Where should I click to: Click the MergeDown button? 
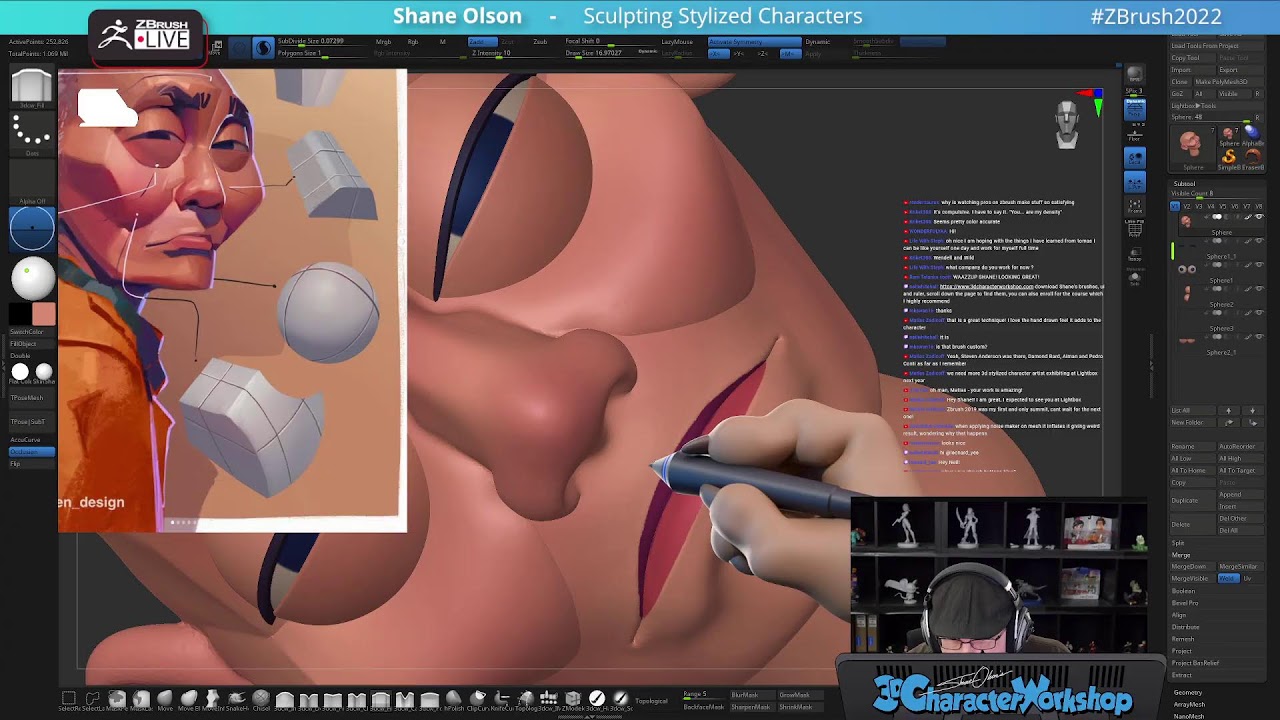point(1192,567)
